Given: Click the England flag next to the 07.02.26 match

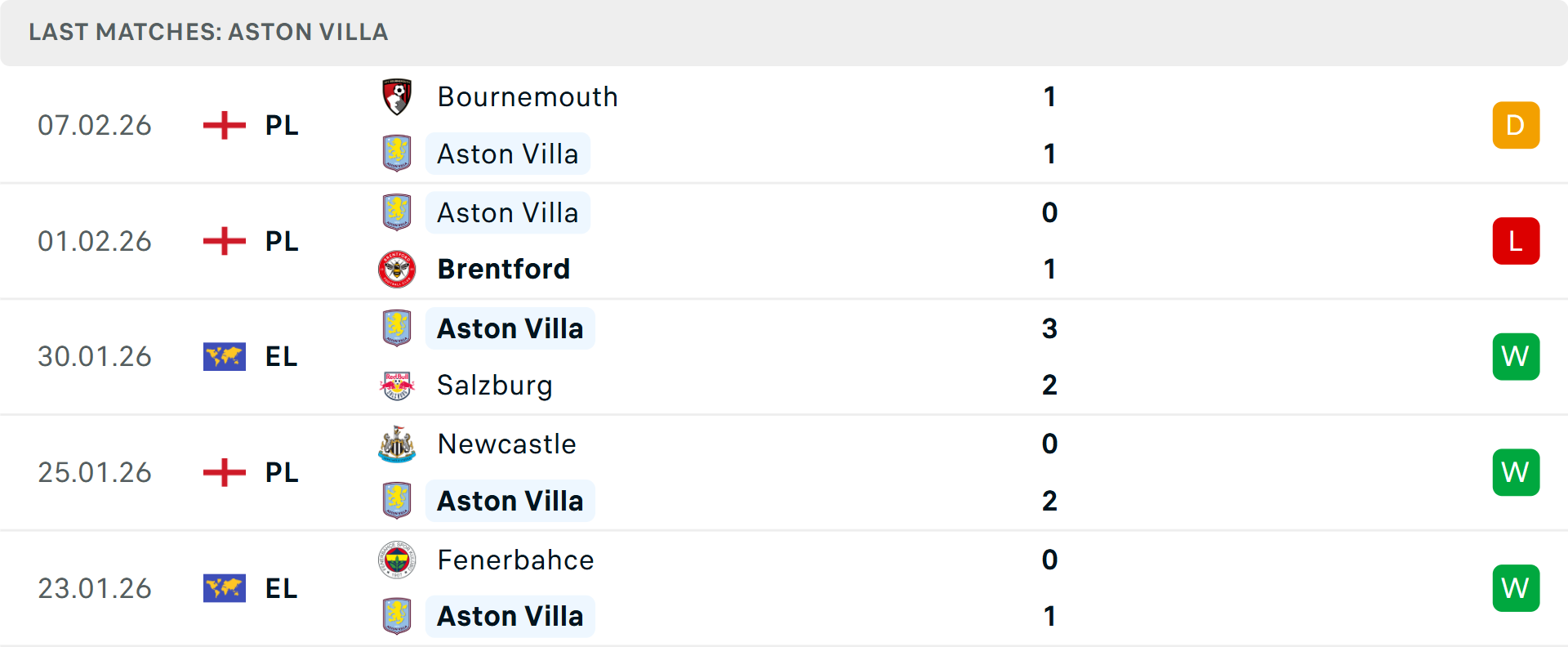Looking at the screenshot, I should coord(224,125).
